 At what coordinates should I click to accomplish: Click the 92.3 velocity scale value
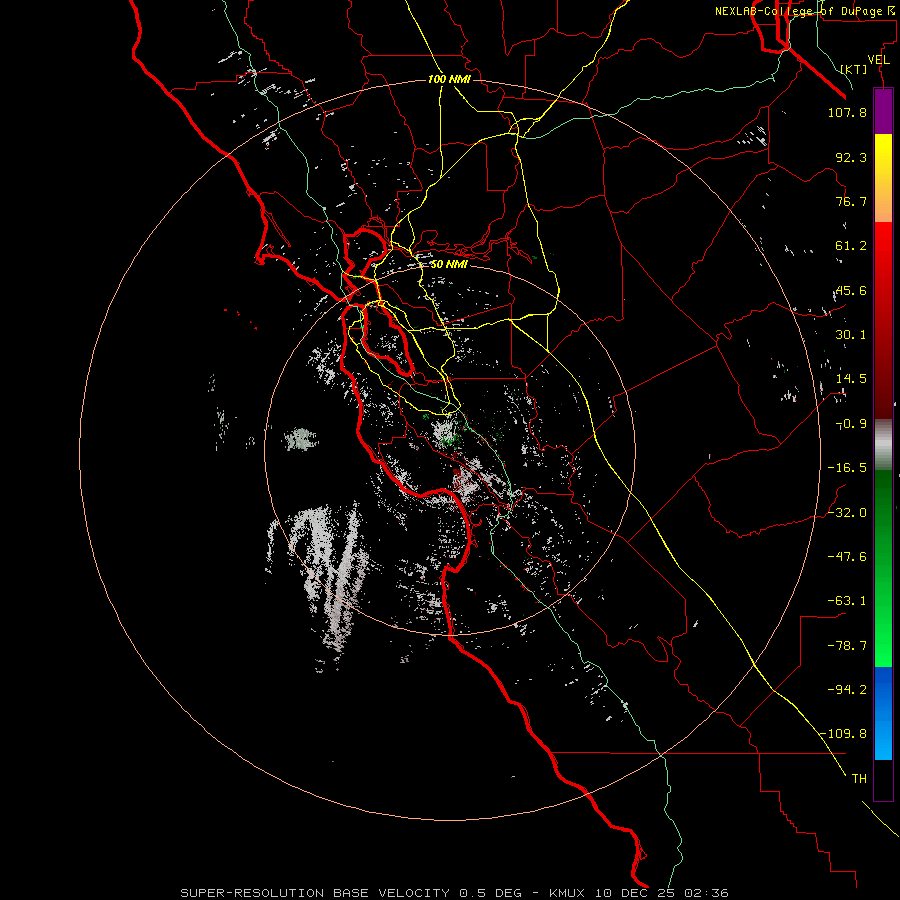point(851,157)
